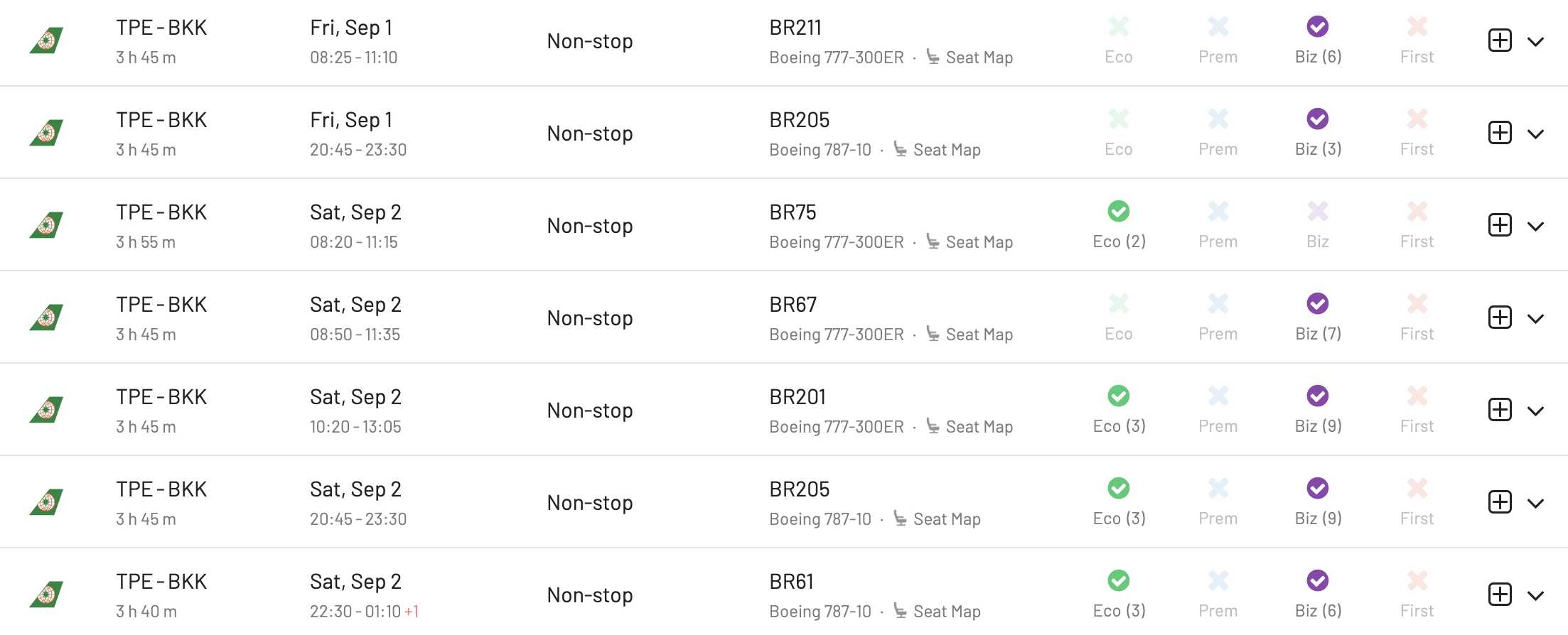The image size is (1568, 635).
Task: Select Biz (7) checkmark on BR67
Action: click(1318, 303)
